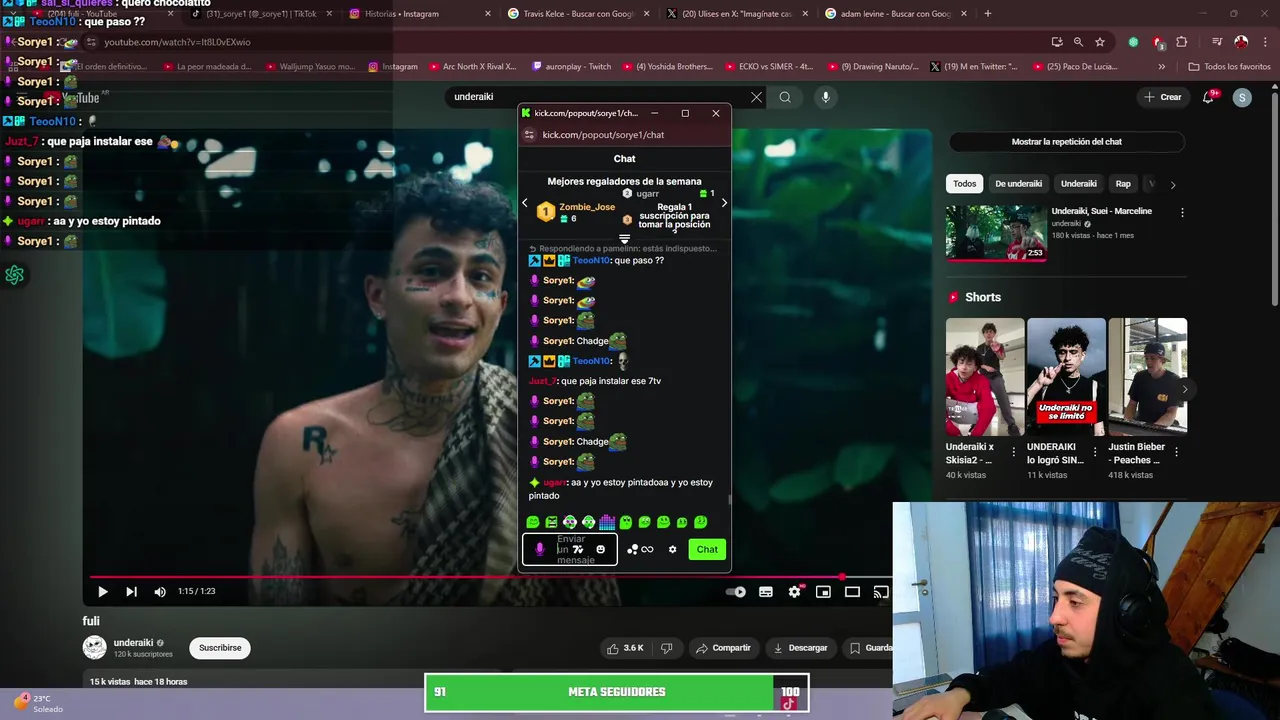This screenshot has width=1280, height=720.
Task: Go to the previous gifter in Kick chat
Action: click(x=524, y=203)
